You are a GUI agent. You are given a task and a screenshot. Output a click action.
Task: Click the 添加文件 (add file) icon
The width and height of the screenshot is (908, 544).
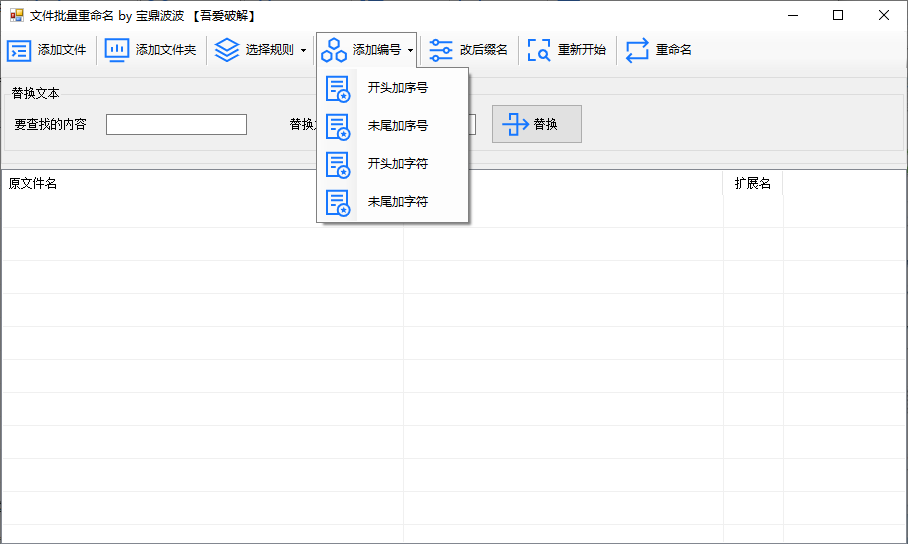19,51
